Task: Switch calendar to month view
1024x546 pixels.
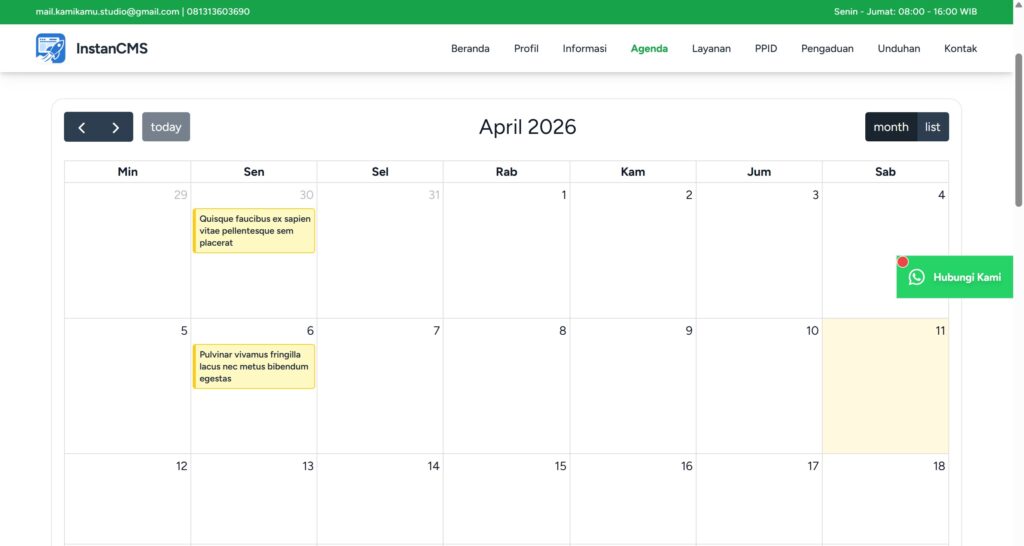Action: point(890,127)
